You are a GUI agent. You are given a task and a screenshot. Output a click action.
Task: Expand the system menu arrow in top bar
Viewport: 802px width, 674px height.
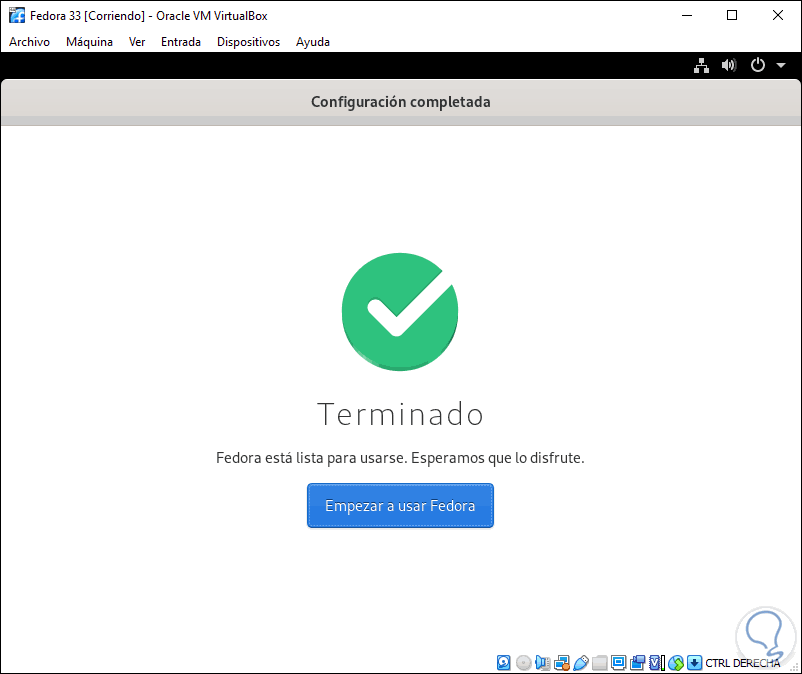tap(781, 65)
